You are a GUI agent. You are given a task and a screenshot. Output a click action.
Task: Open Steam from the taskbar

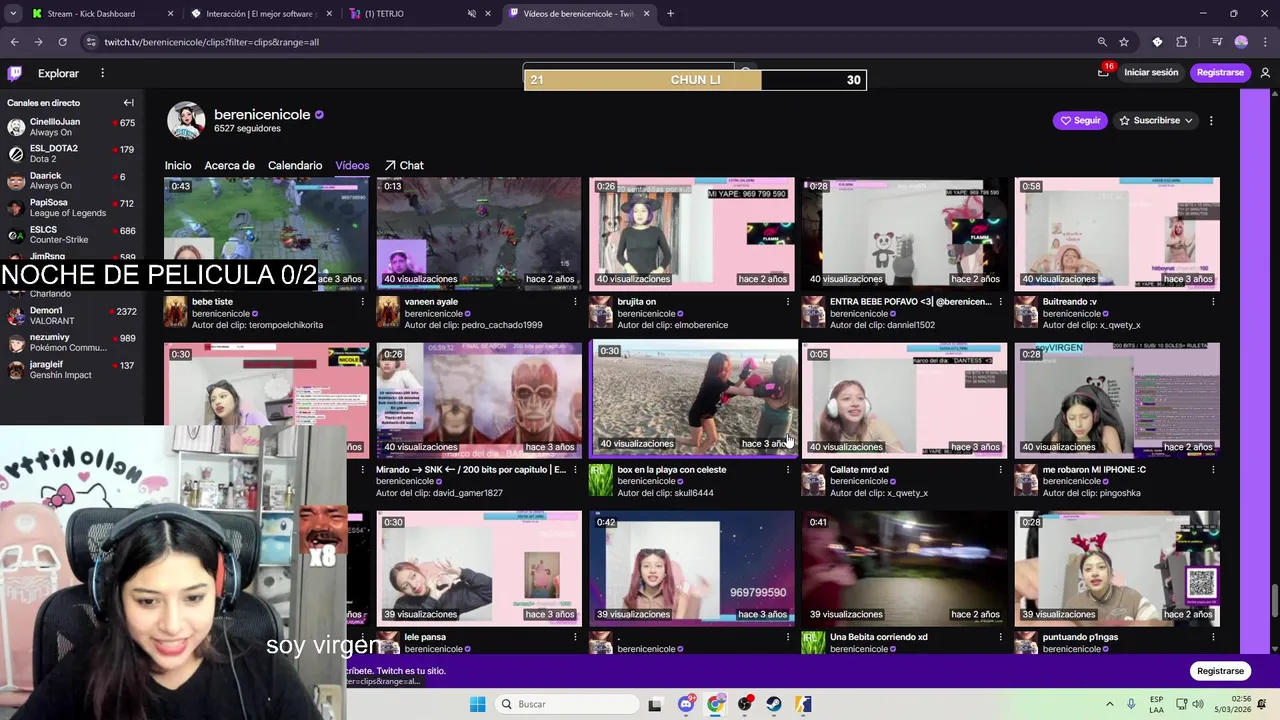click(774, 704)
